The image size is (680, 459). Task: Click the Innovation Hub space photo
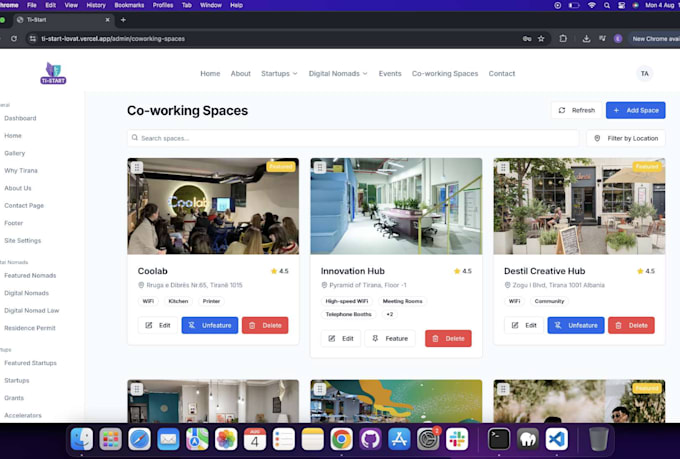(396, 206)
